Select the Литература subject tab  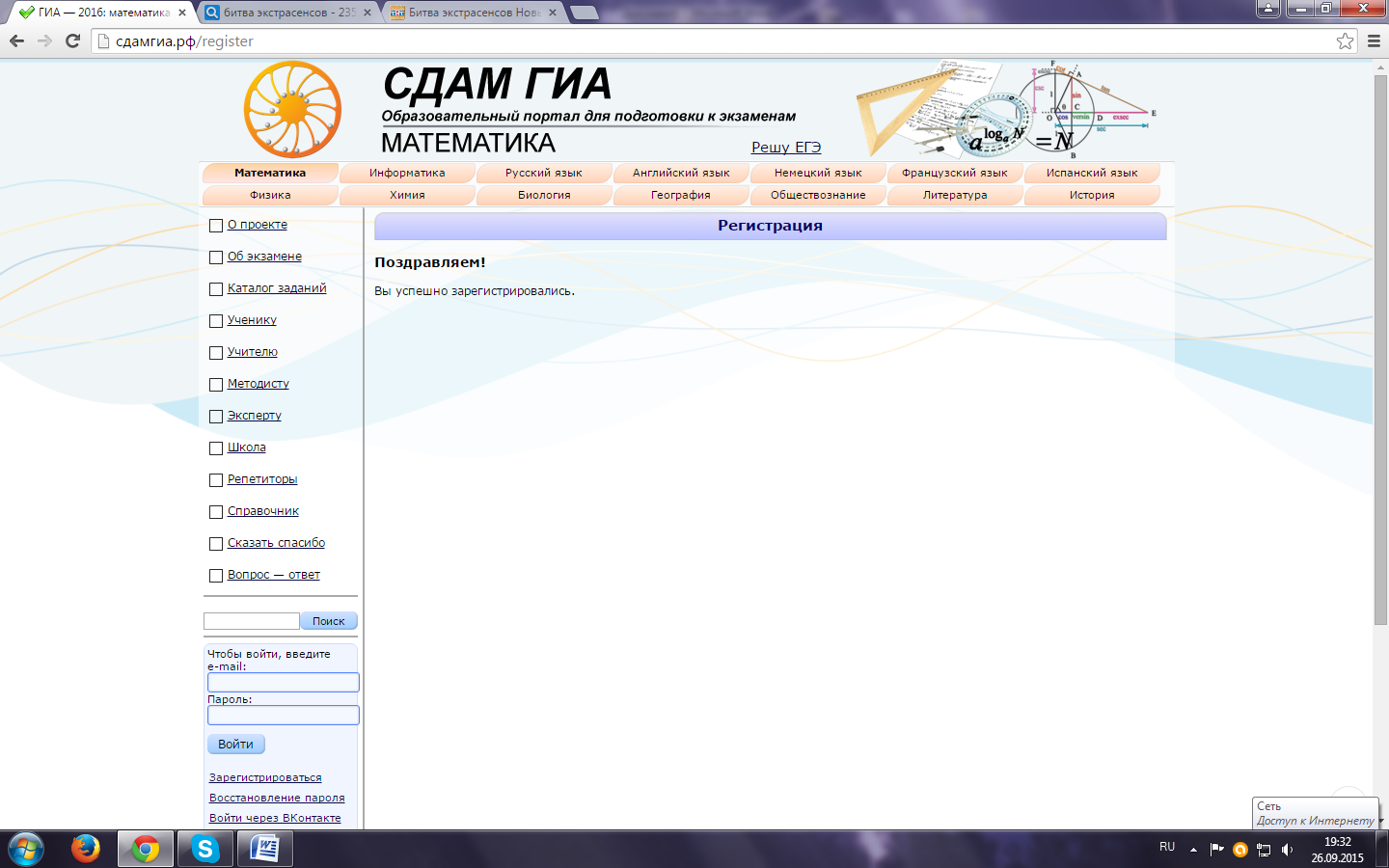coord(955,195)
